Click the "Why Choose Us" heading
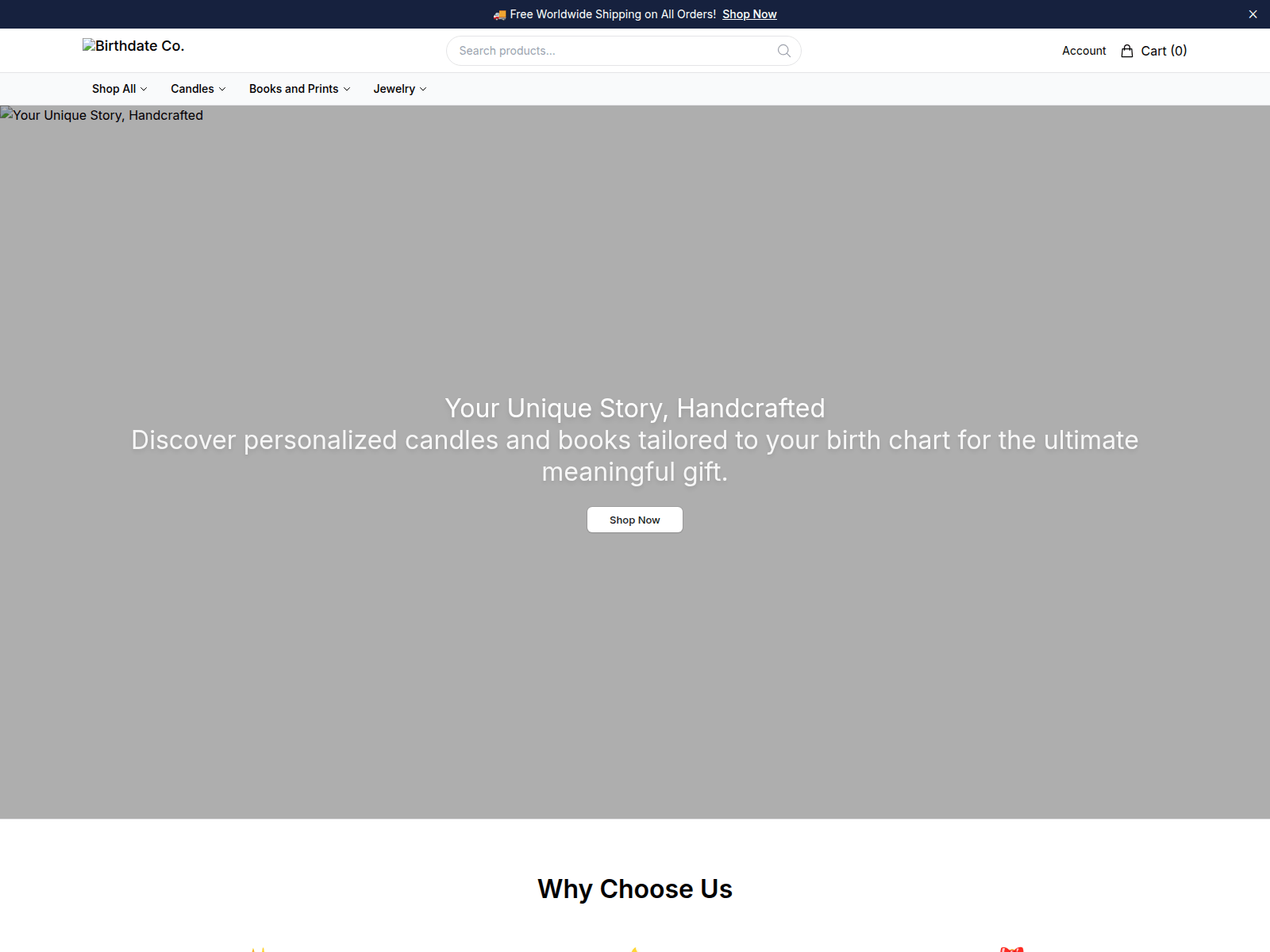Image resolution: width=1270 pixels, height=952 pixels. click(635, 889)
